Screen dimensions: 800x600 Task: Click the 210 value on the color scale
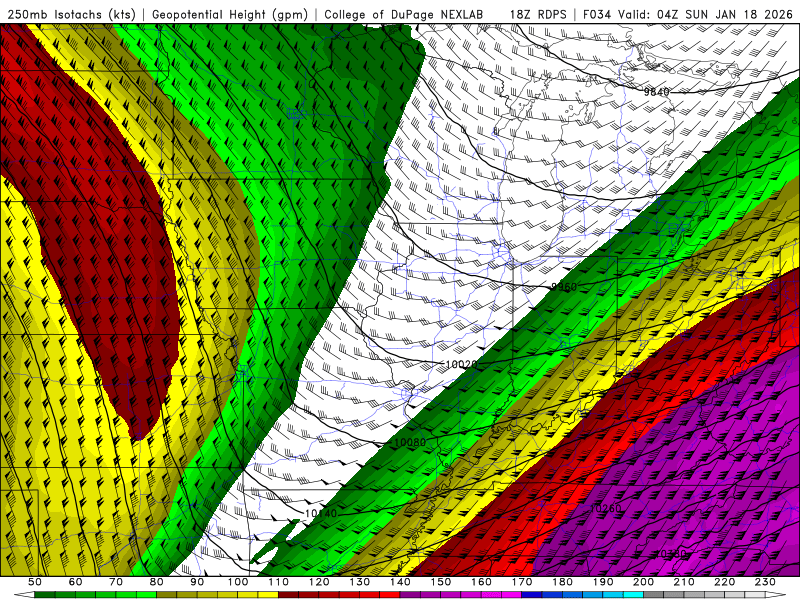[x=684, y=582]
